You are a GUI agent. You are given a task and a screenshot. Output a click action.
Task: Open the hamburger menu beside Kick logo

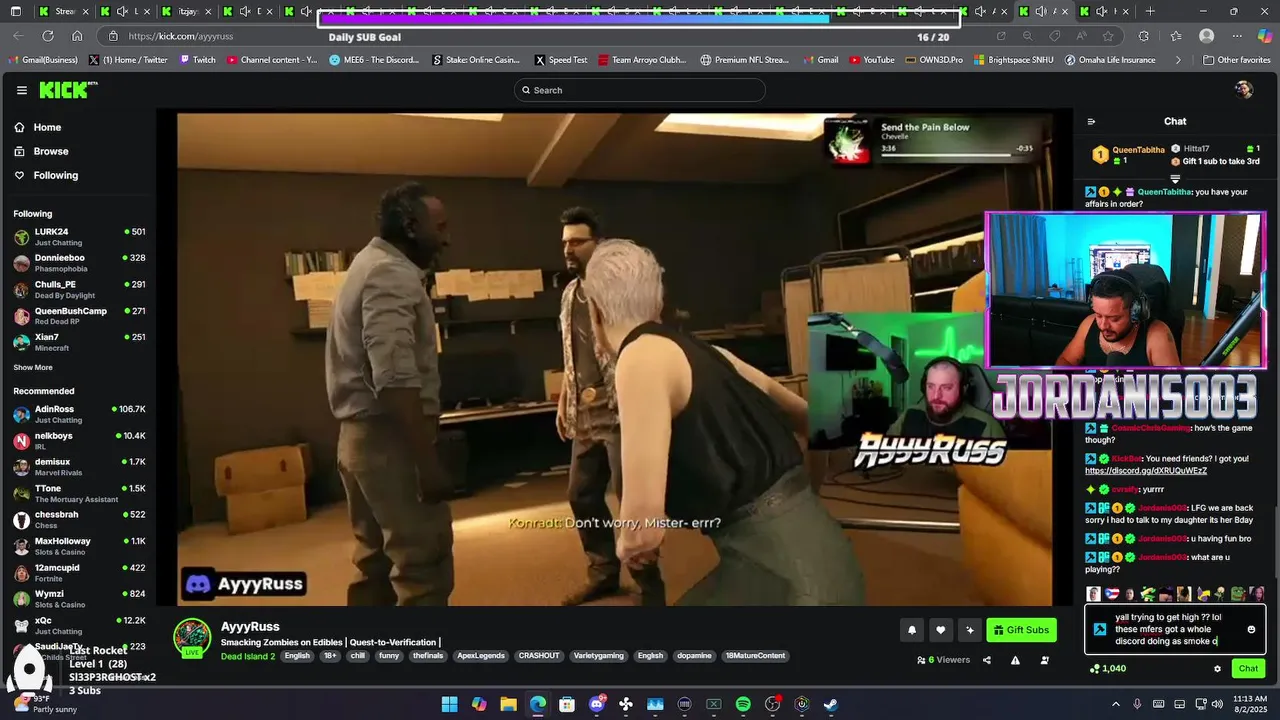pyautogui.click(x=21, y=90)
